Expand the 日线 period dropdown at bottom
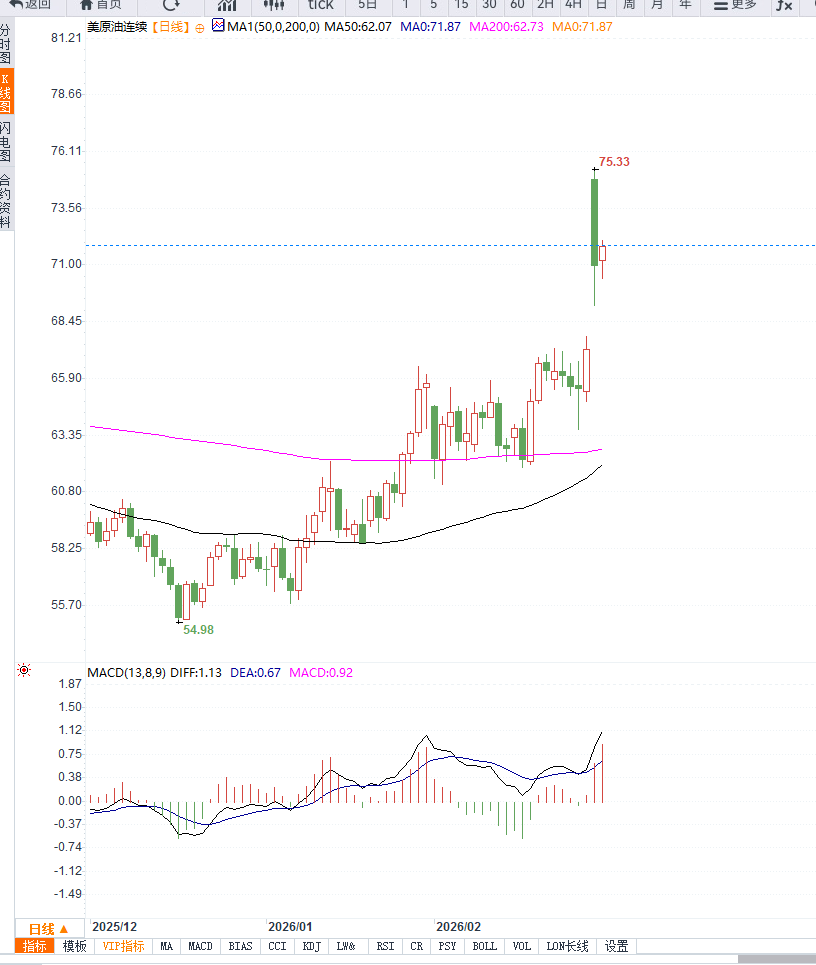 tap(49, 929)
